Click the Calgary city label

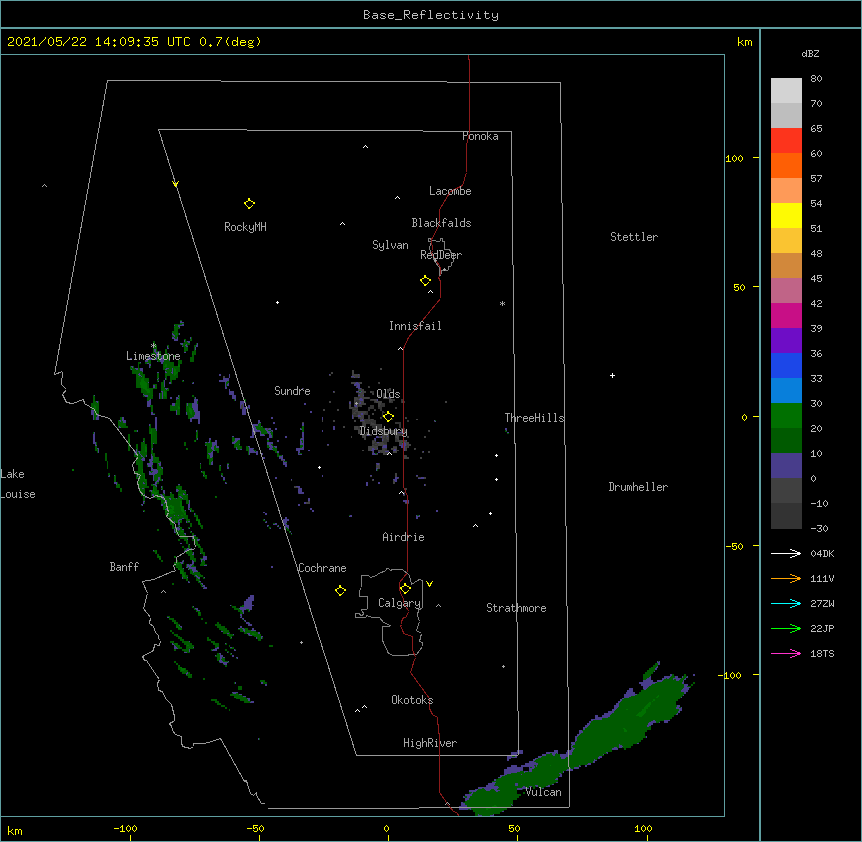(x=399, y=603)
